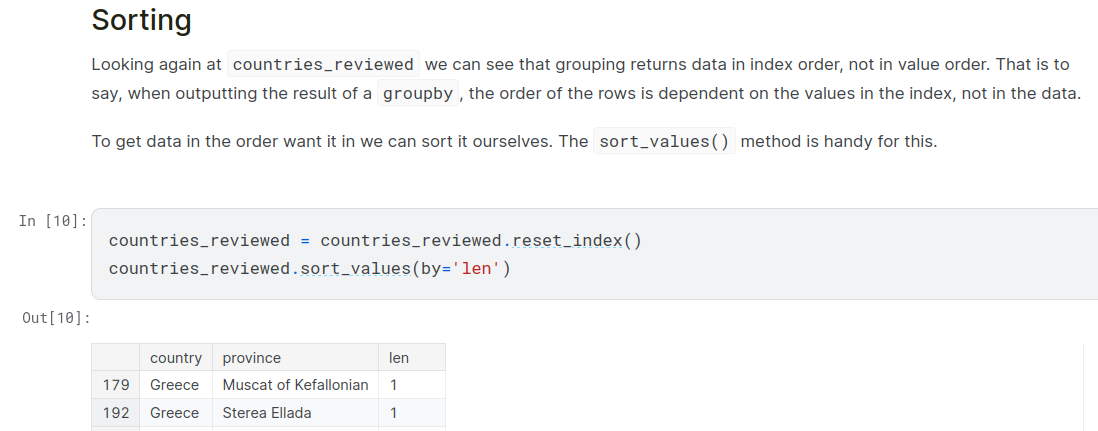Click the inline countries_reviewed code in the paragraph
This screenshot has height=431, width=1098.
[323, 64]
